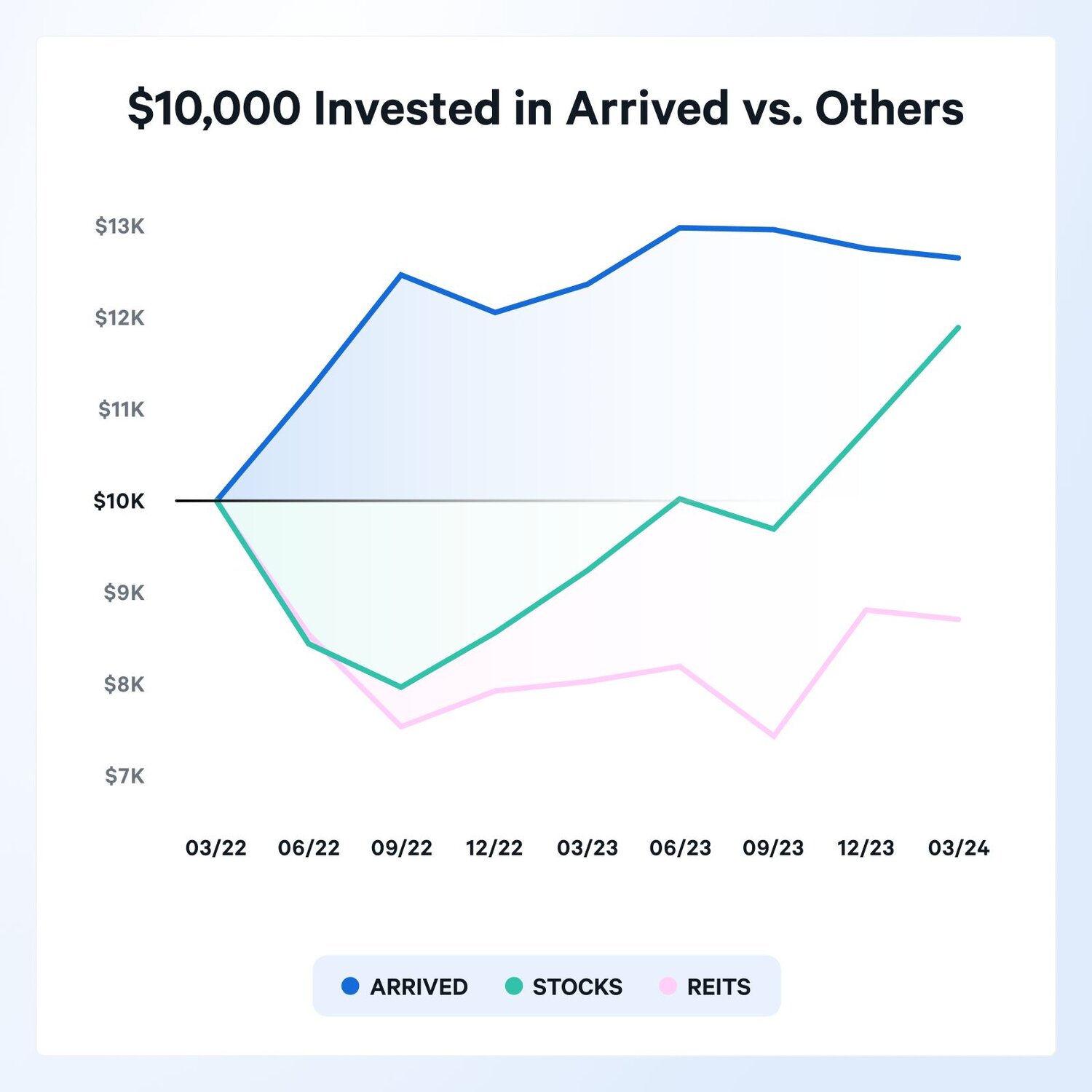Screen dimensions: 1092x1092
Task: Select the STOCKS legend label
Action: (577, 986)
